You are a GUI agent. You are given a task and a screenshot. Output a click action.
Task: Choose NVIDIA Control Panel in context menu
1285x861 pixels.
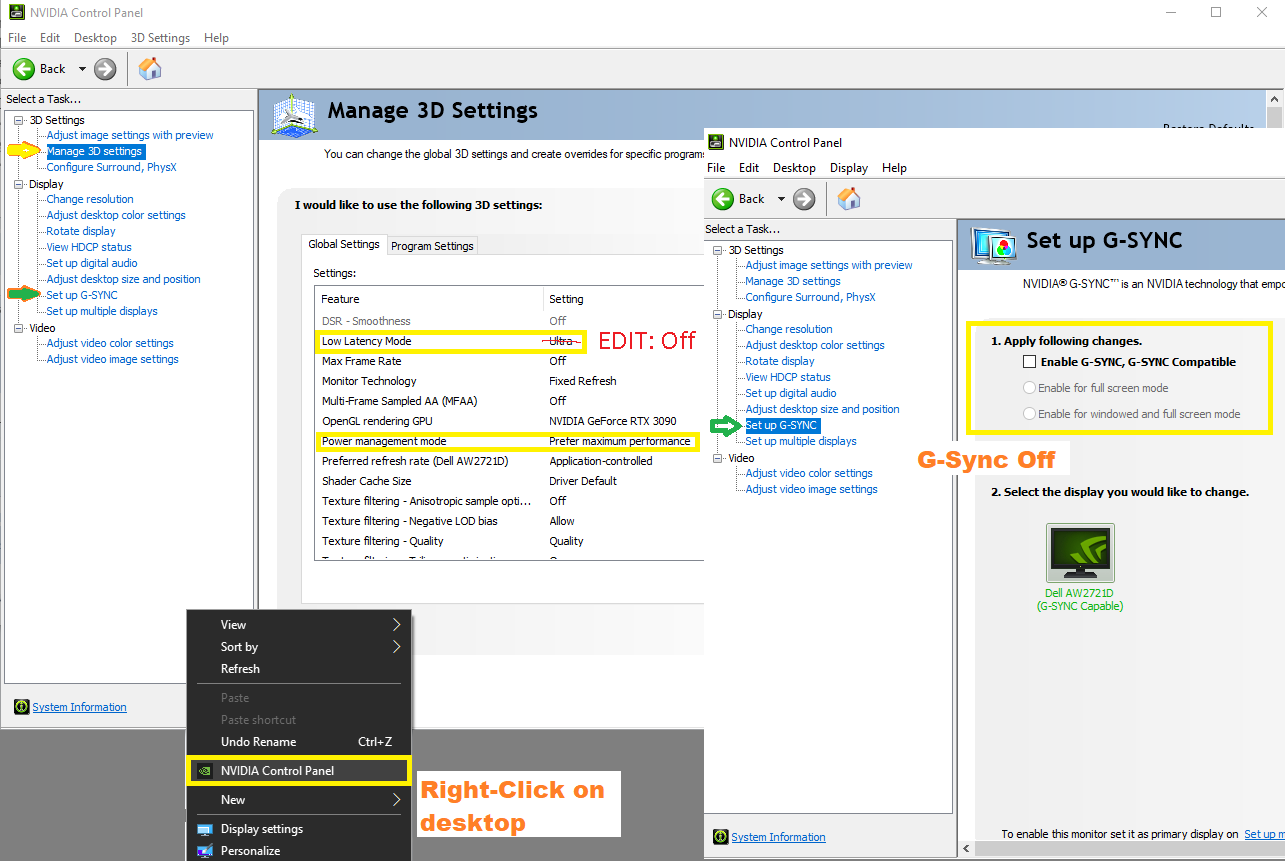(299, 771)
